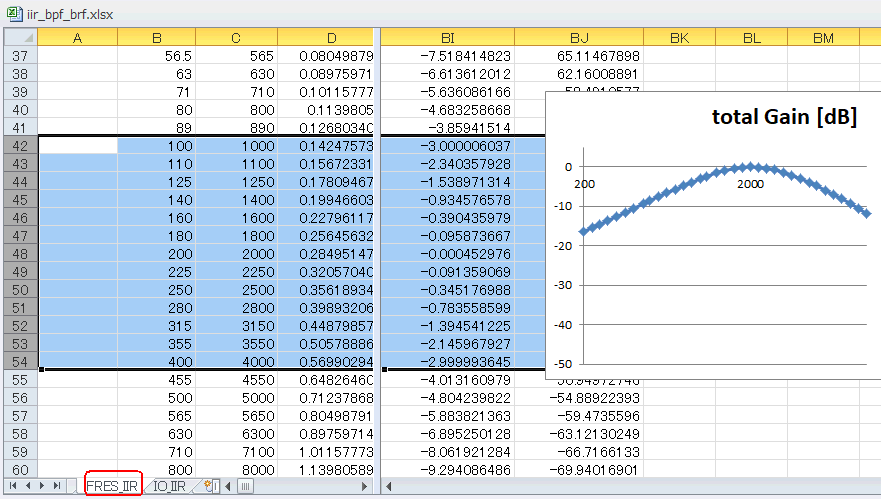The image size is (881, 499).
Task: Open the IO_IIR sheet tab
Action: tap(169, 486)
